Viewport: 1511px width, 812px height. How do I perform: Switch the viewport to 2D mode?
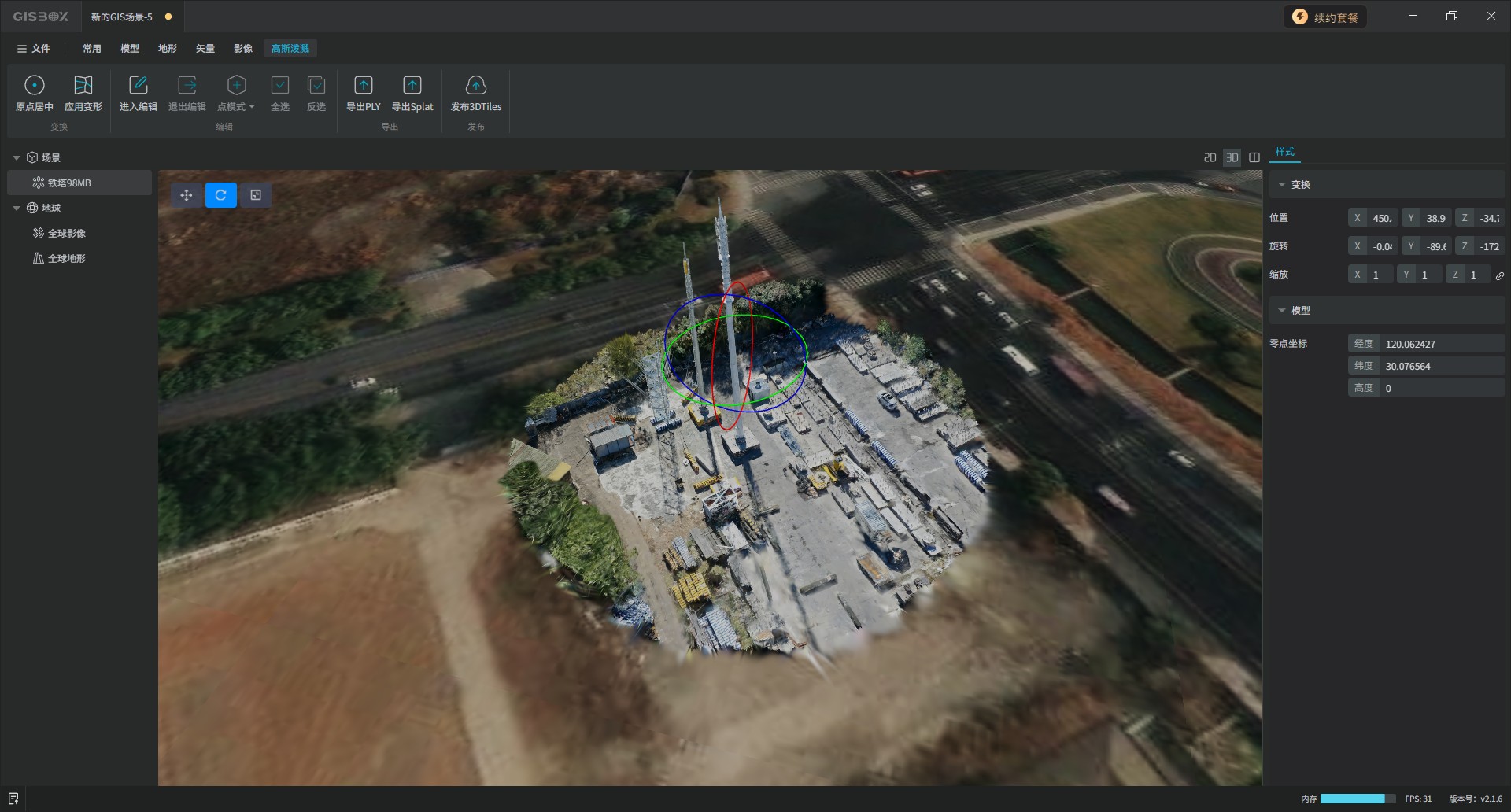pos(1210,157)
